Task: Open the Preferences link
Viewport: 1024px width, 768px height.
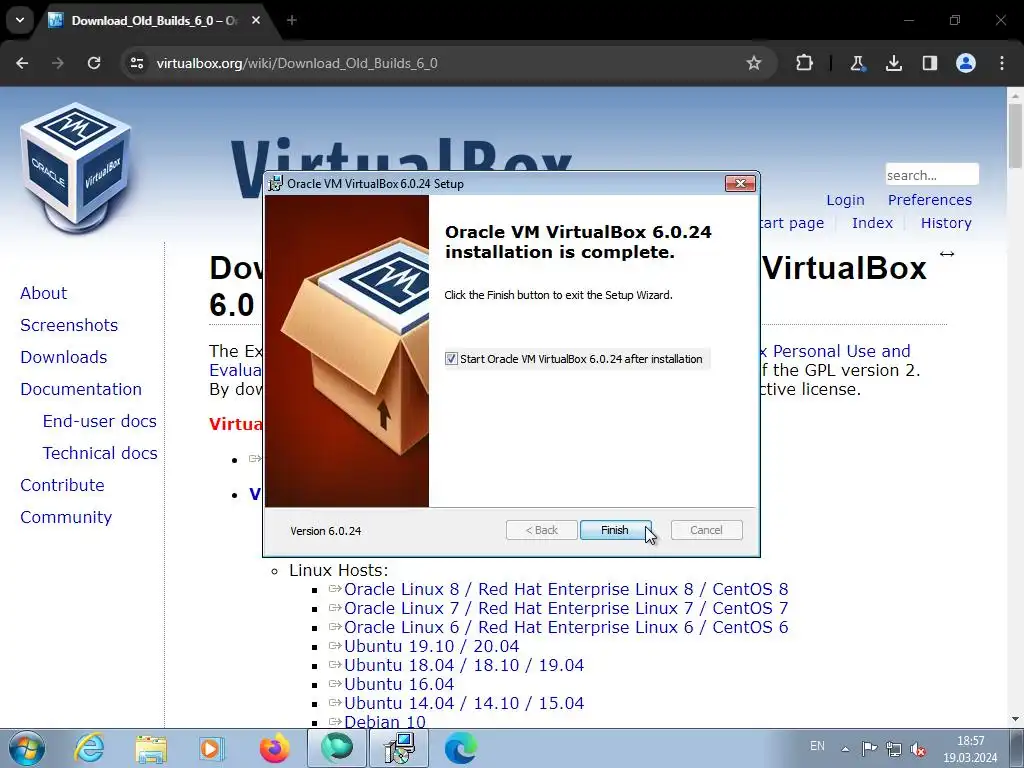Action: coord(929,200)
